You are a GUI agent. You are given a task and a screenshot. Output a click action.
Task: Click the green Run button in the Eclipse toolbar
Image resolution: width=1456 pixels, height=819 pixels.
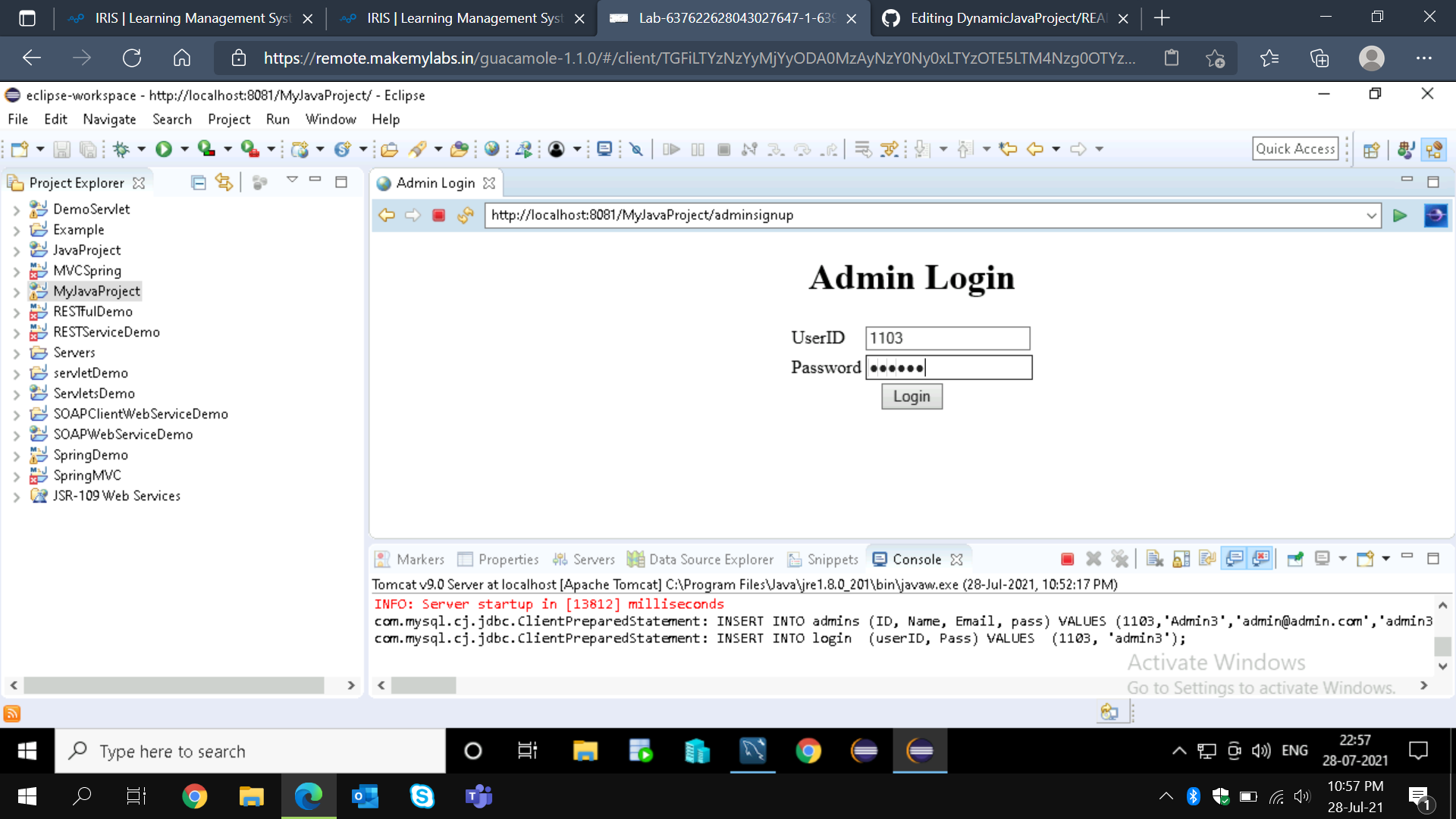164,149
